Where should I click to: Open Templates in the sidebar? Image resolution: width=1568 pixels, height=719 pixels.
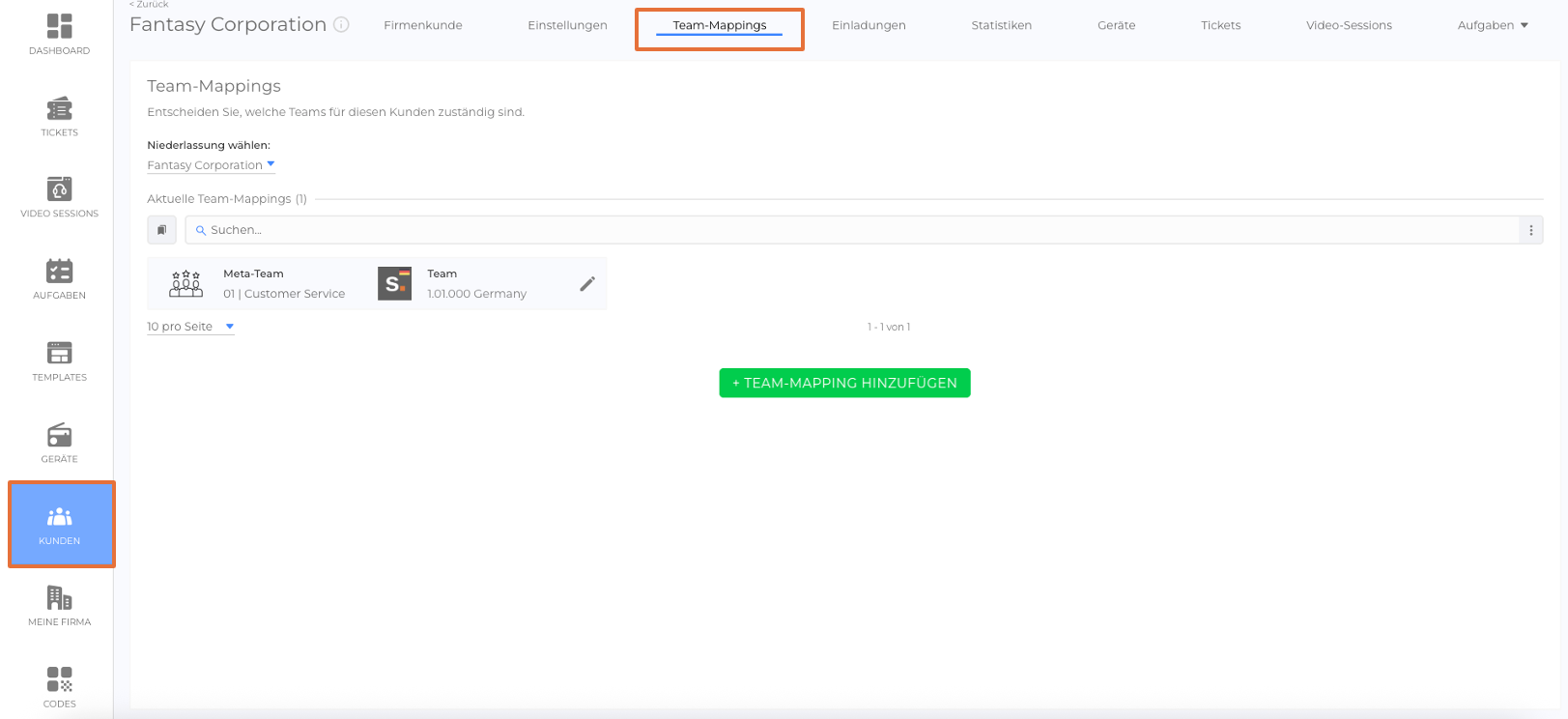coord(59,361)
